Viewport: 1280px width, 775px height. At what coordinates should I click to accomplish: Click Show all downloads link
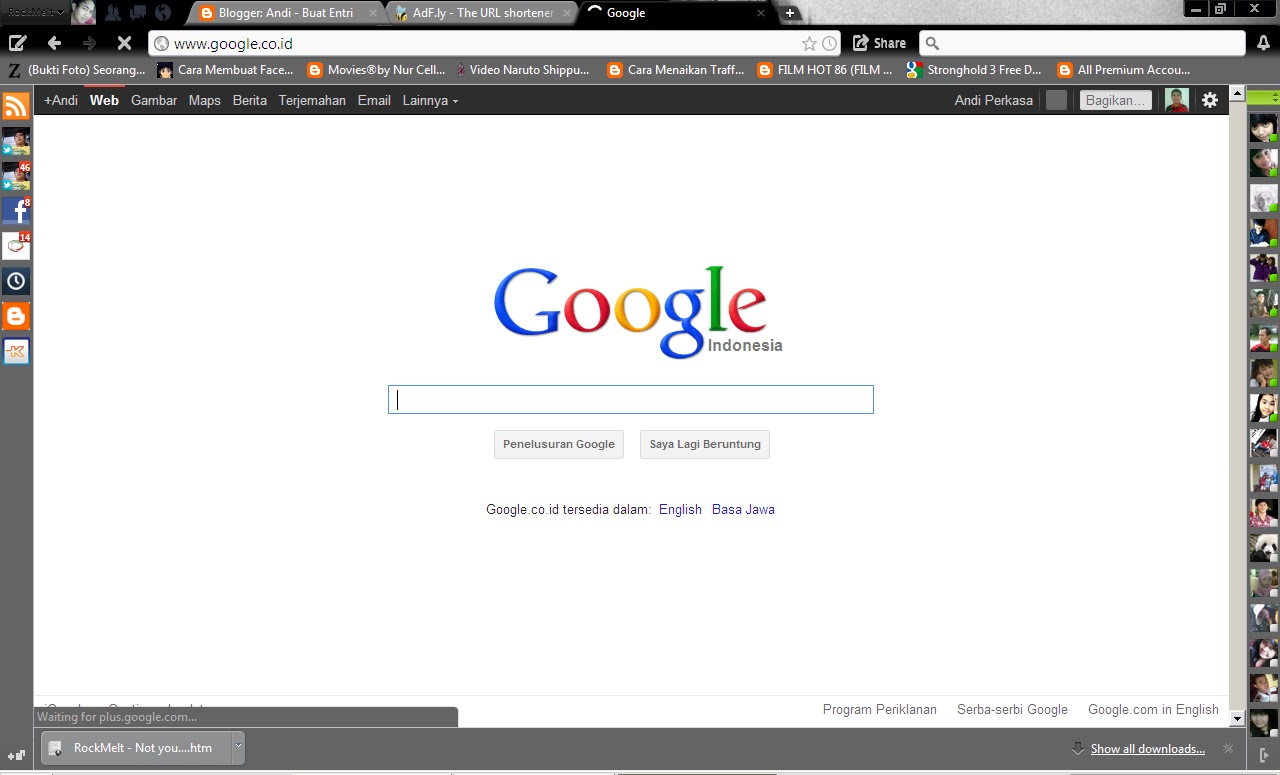[1147, 748]
